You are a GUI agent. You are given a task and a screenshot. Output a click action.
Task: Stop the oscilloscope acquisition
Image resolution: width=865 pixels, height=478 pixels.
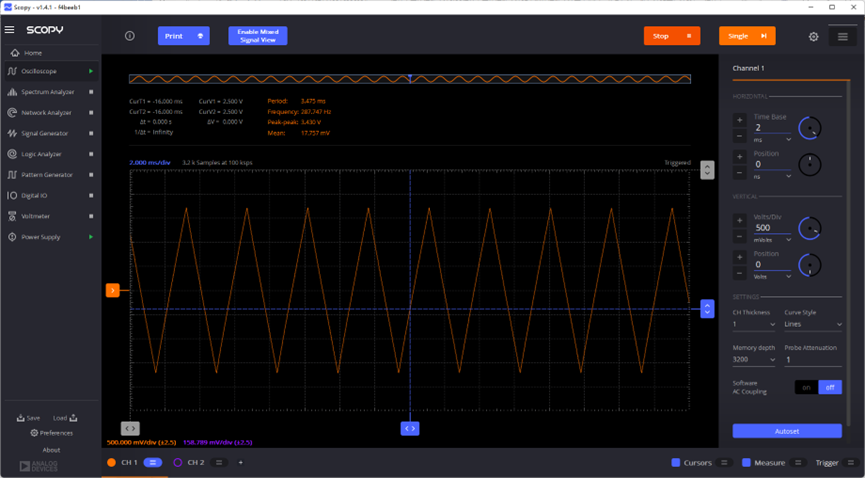pyautogui.click(x=672, y=36)
